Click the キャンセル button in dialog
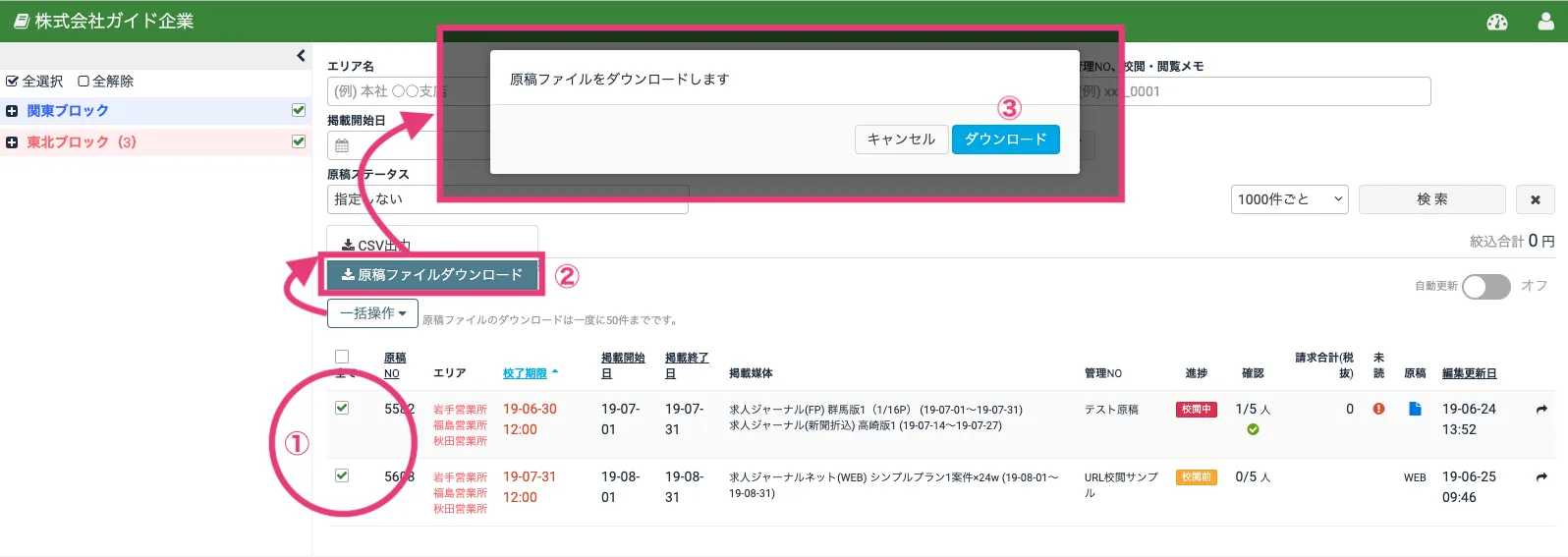 coord(901,139)
